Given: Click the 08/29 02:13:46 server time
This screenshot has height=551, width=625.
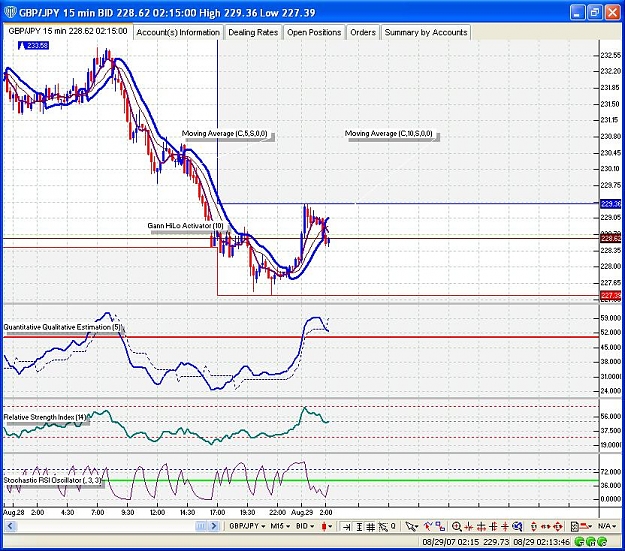Looking at the screenshot, I should point(542,542).
